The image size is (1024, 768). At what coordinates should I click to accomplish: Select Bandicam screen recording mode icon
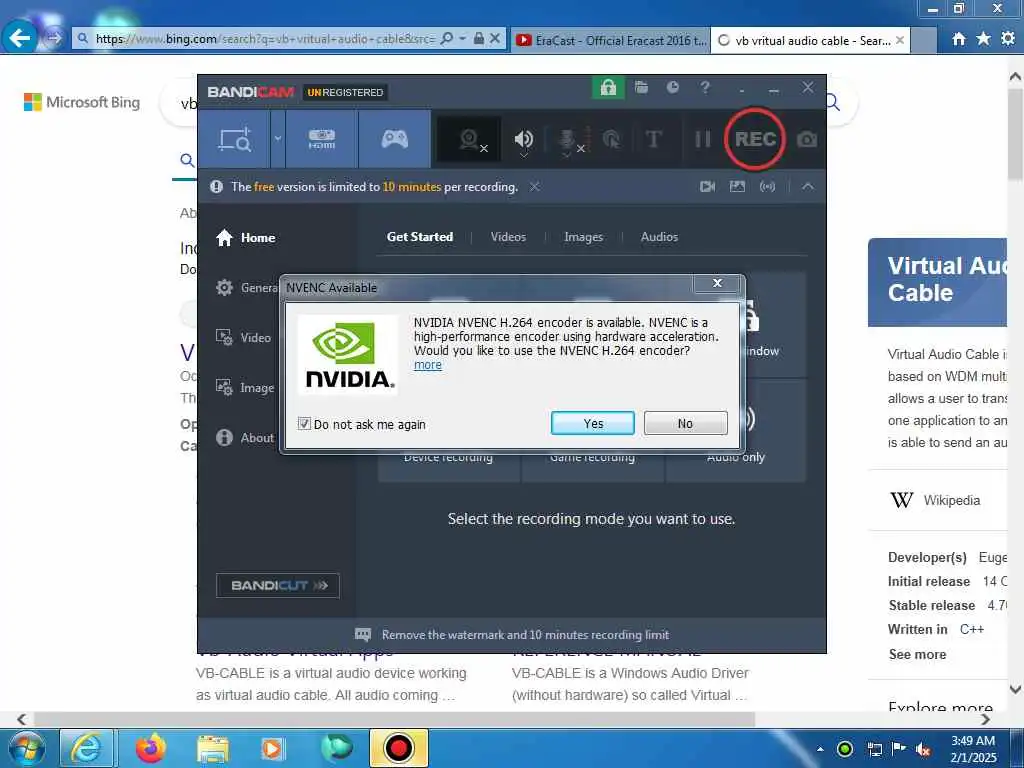(234, 139)
